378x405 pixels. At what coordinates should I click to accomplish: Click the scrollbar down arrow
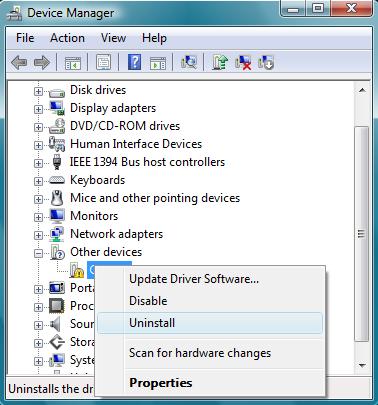pyautogui.click(x=362, y=366)
